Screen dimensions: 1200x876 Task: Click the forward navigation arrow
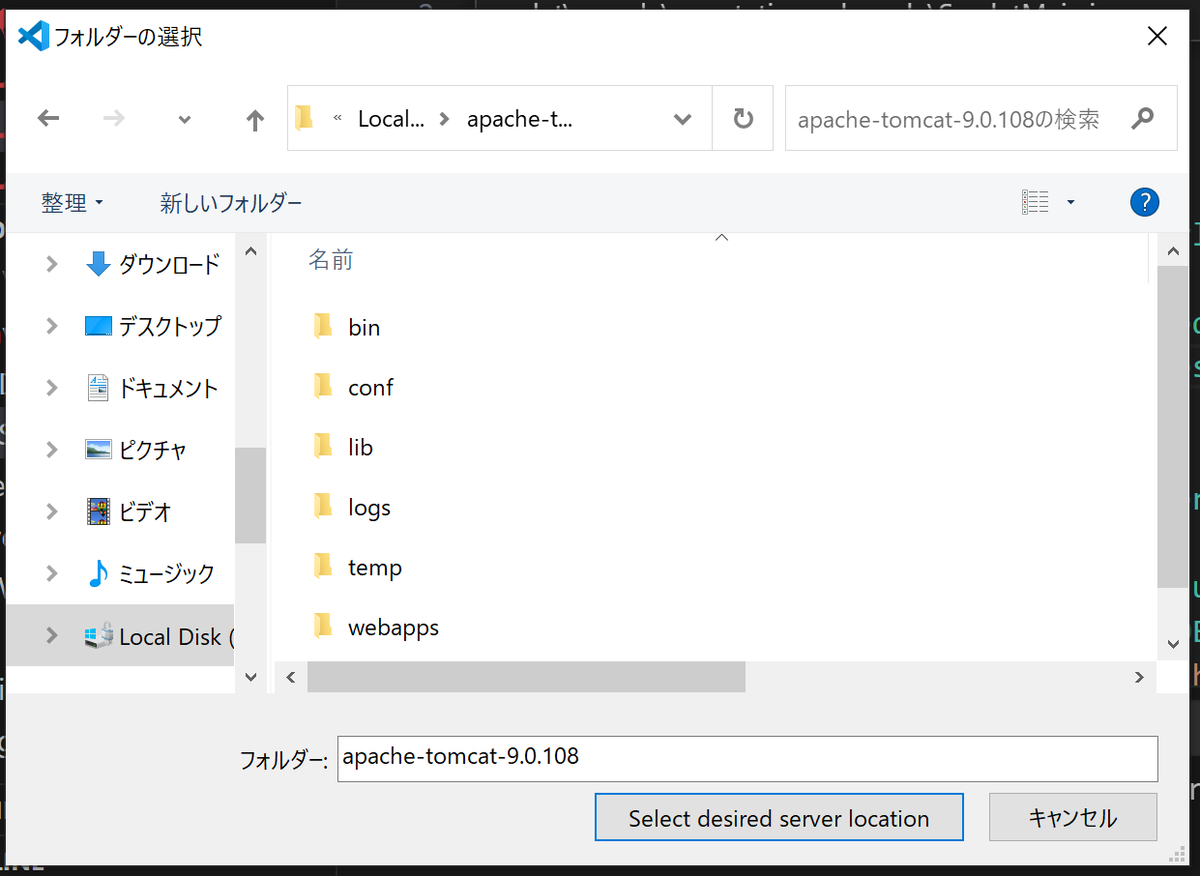(114, 119)
